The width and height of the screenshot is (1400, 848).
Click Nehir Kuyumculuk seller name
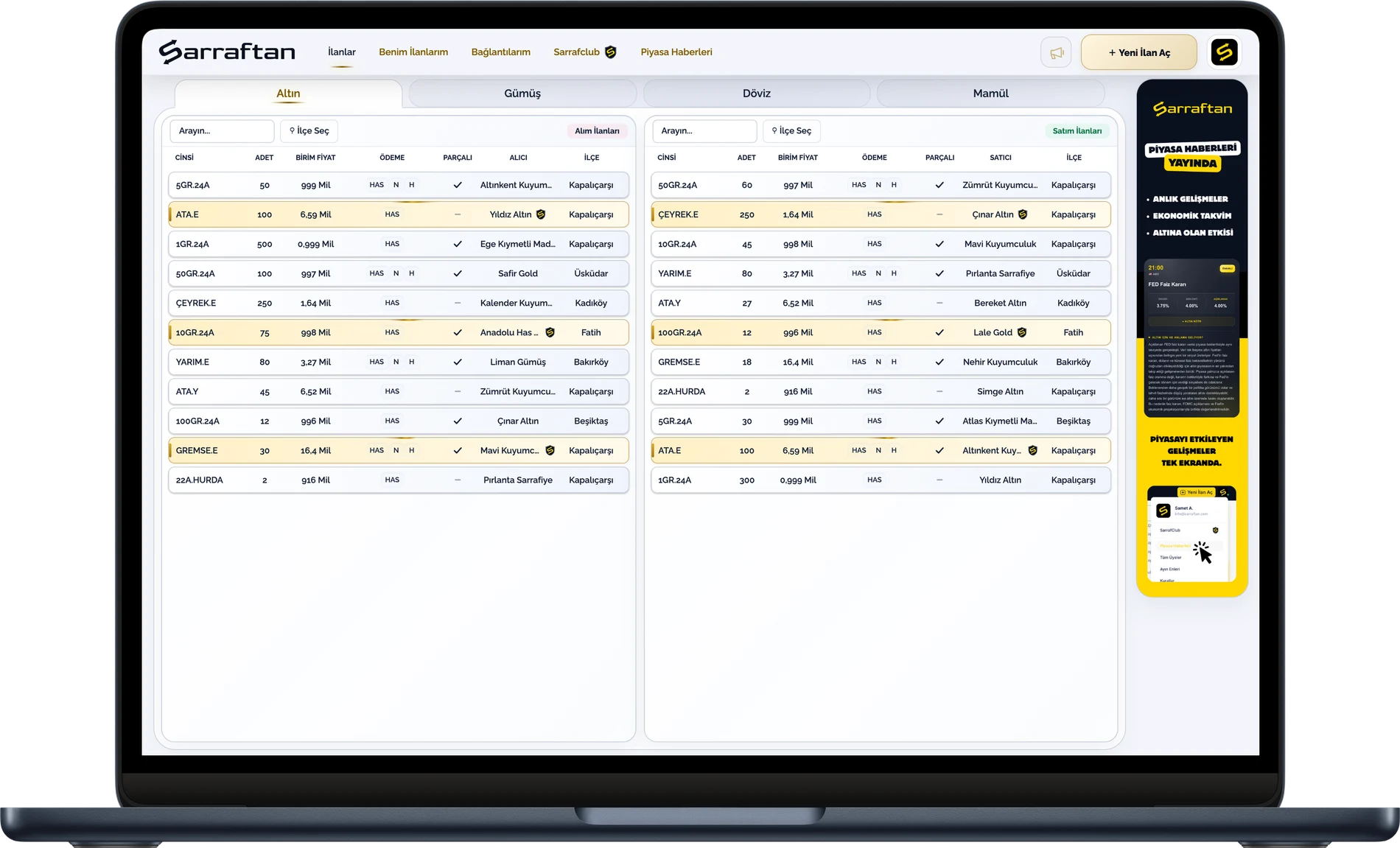pyautogui.click(x=1000, y=362)
